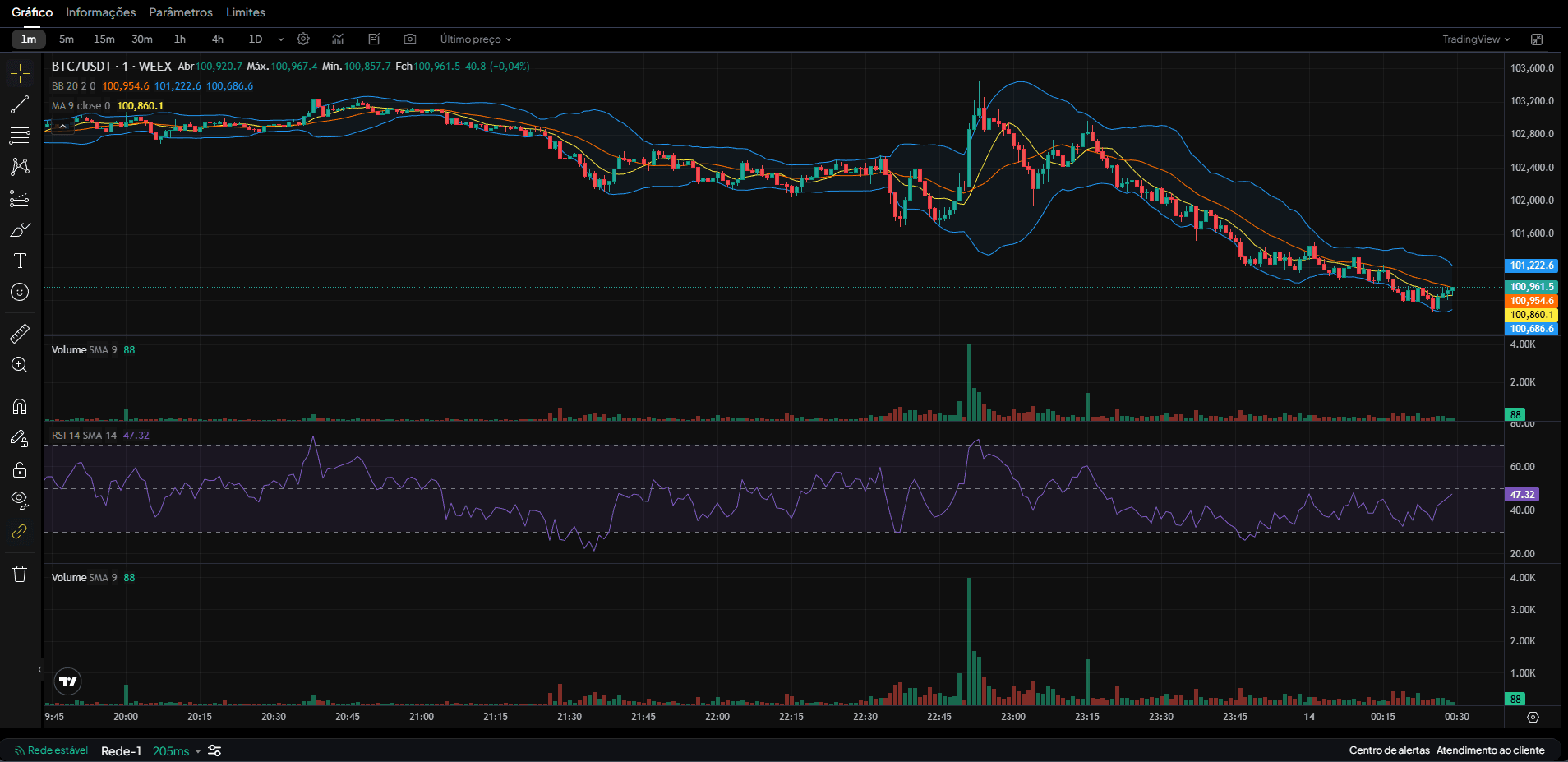The height and width of the screenshot is (762, 1568).
Task: Open chart settings gear
Action: click(x=302, y=39)
